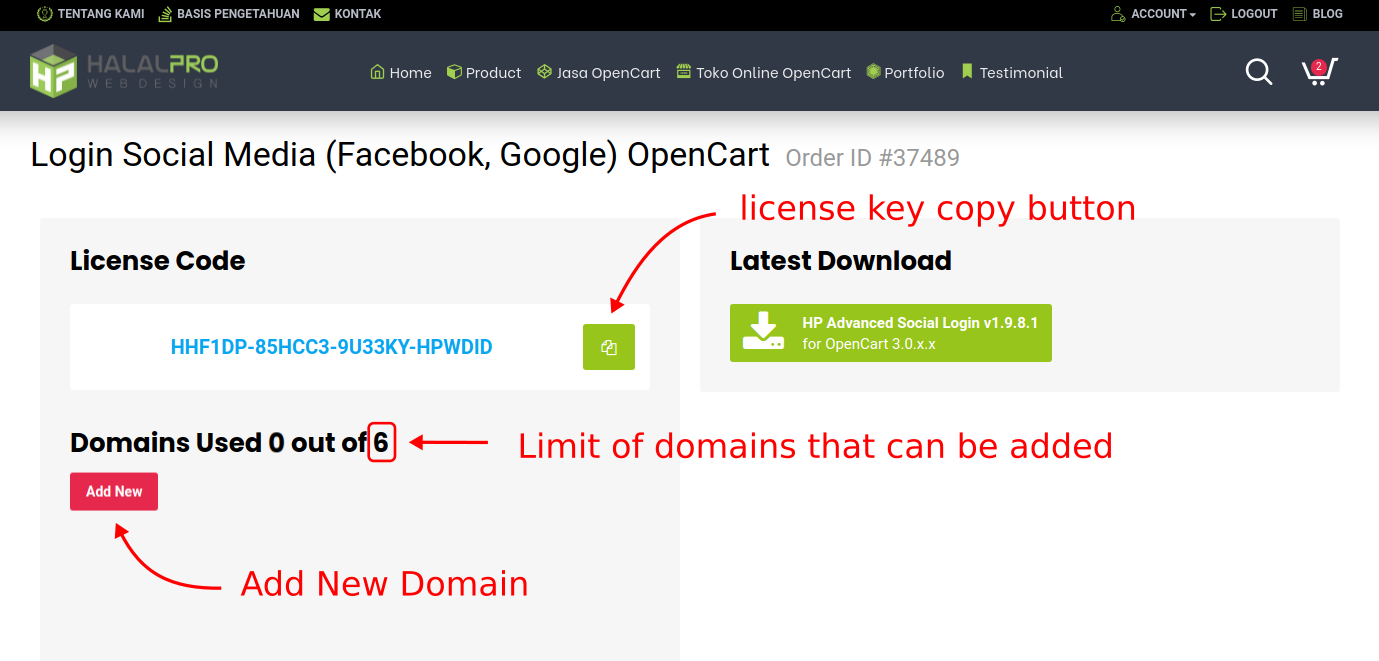Expand the Account dropdown menu
The height and width of the screenshot is (661, 1379).
coord(1154,14)
